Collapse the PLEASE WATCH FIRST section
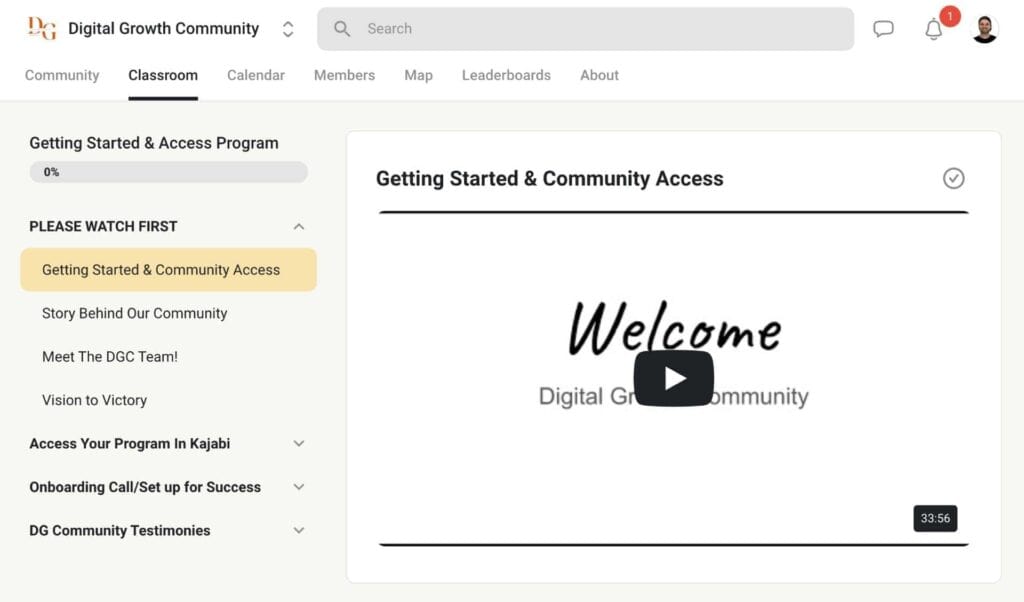Image resolution: width=1024 pixels, height=602 pixels. click(x=298, y=227)
